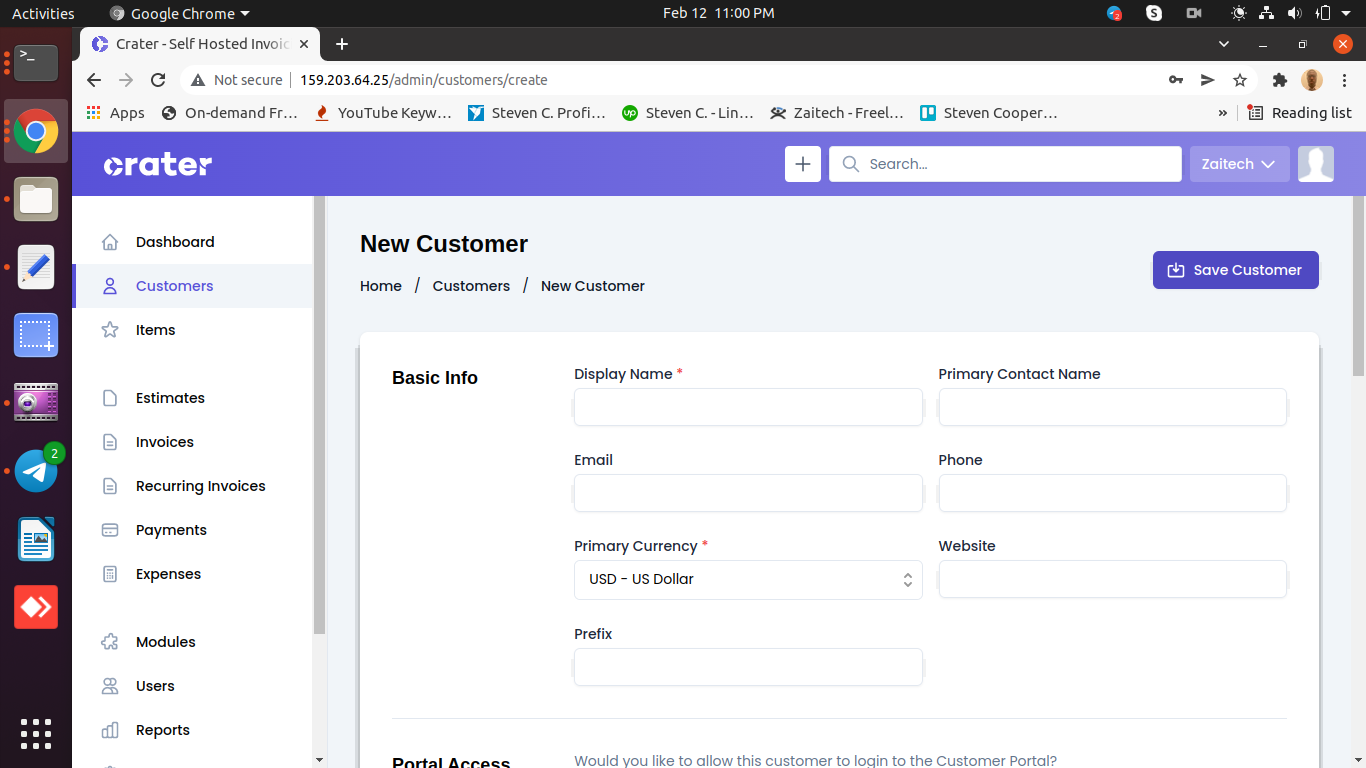Click the plus quick-create icon in header
Viewport: 1366px width, 768px height.
click(x=803, y=164)
